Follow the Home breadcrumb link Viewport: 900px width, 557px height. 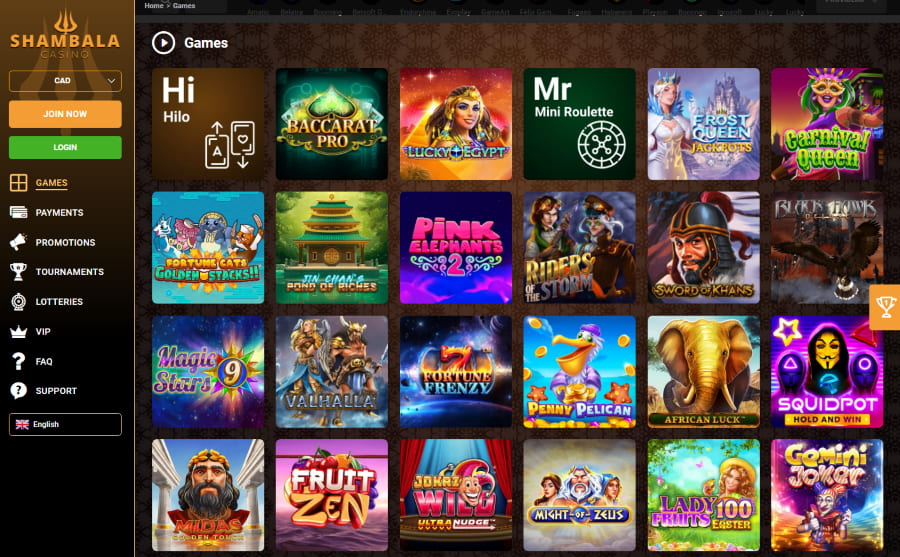coord(153,5)
